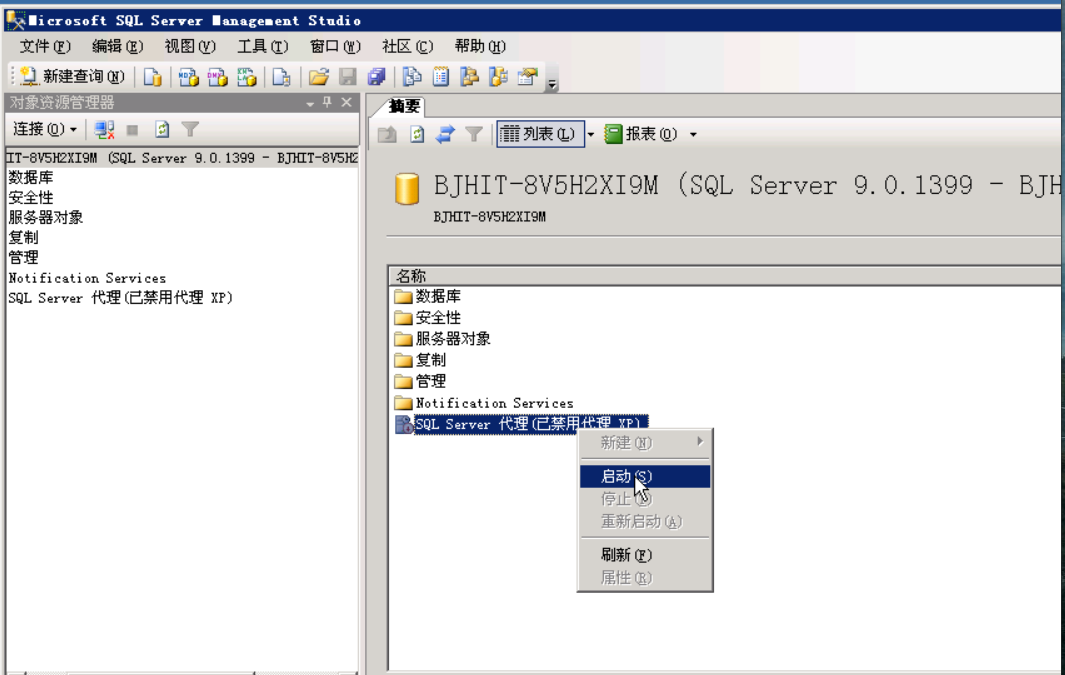Image resolution: width=1065 pixels, height=675 pixels.
Task: Open the 窗口(W) menu
Action: 335,46
